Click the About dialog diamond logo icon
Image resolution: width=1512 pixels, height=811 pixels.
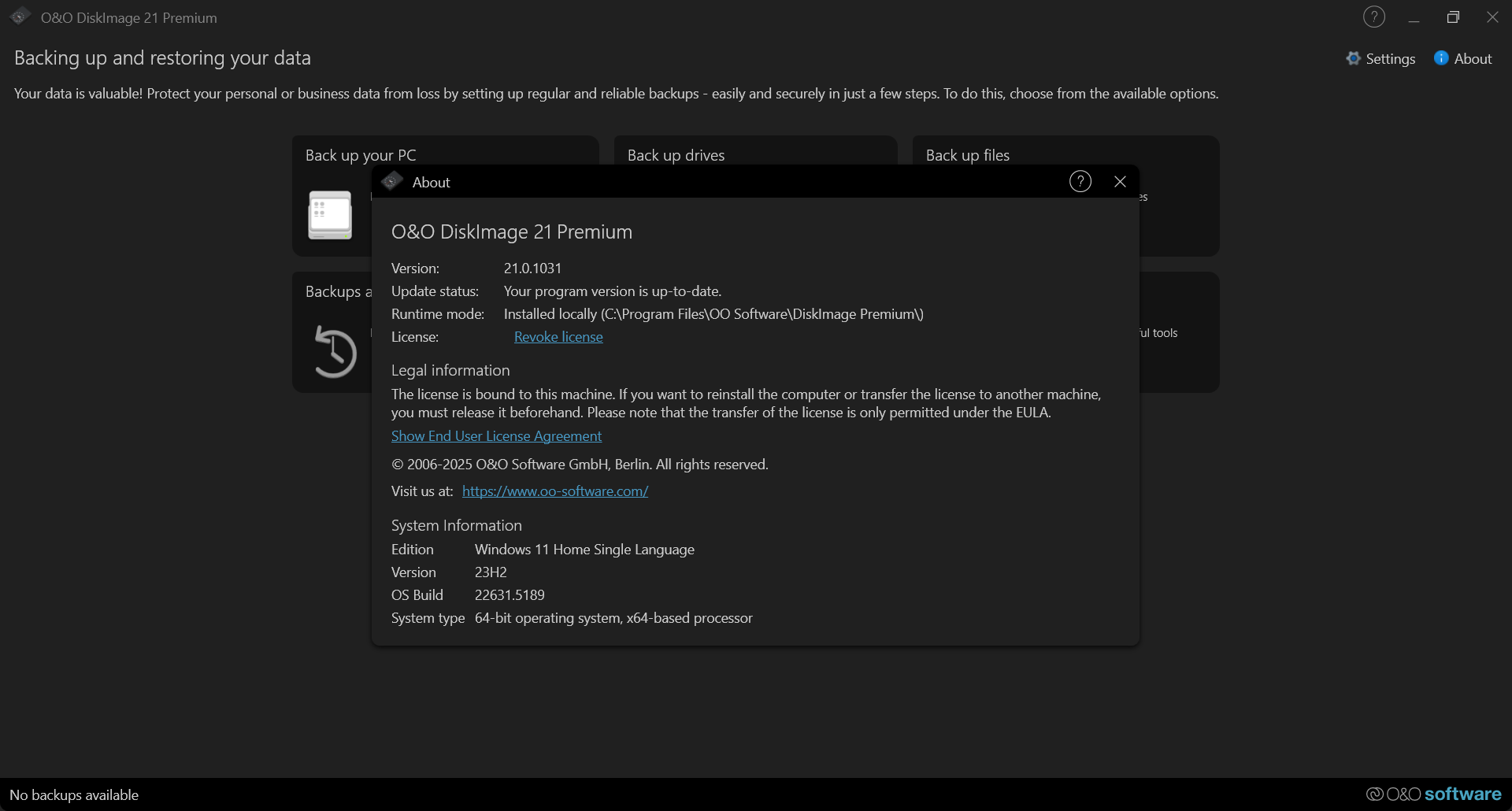pos(392,182)
